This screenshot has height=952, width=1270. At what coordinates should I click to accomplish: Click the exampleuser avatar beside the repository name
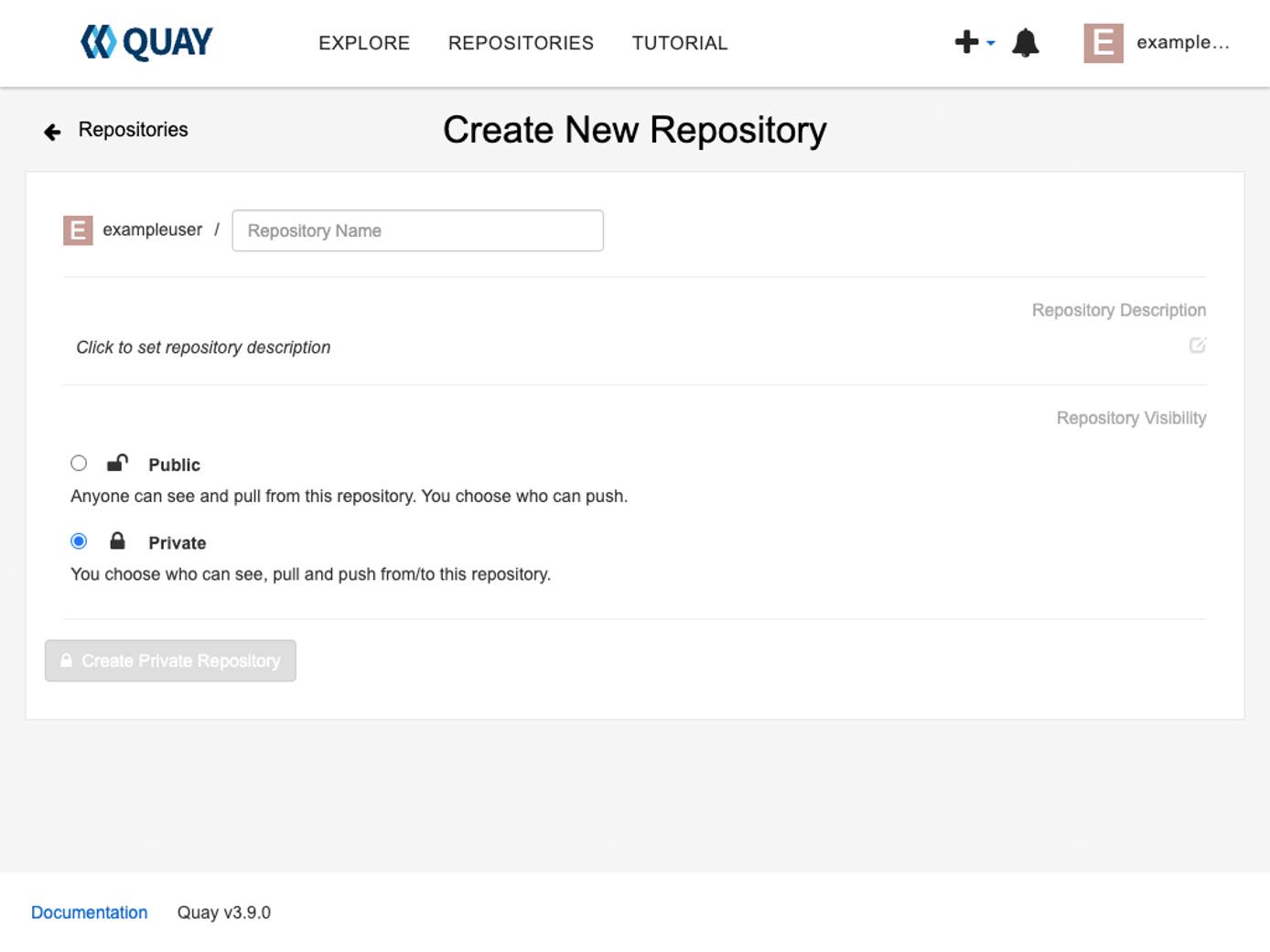(x=78, y=230)
